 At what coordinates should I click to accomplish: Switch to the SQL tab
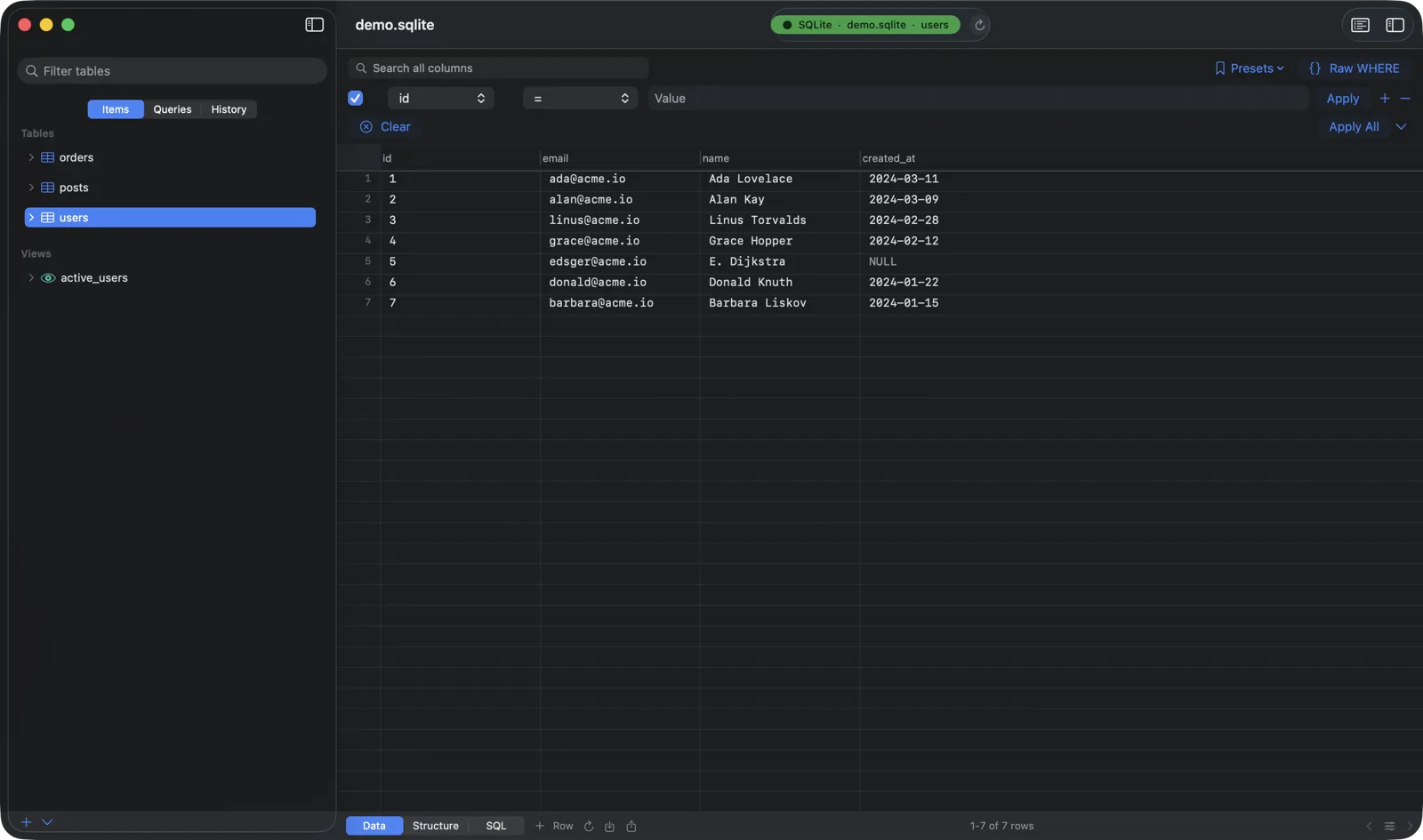496,826
